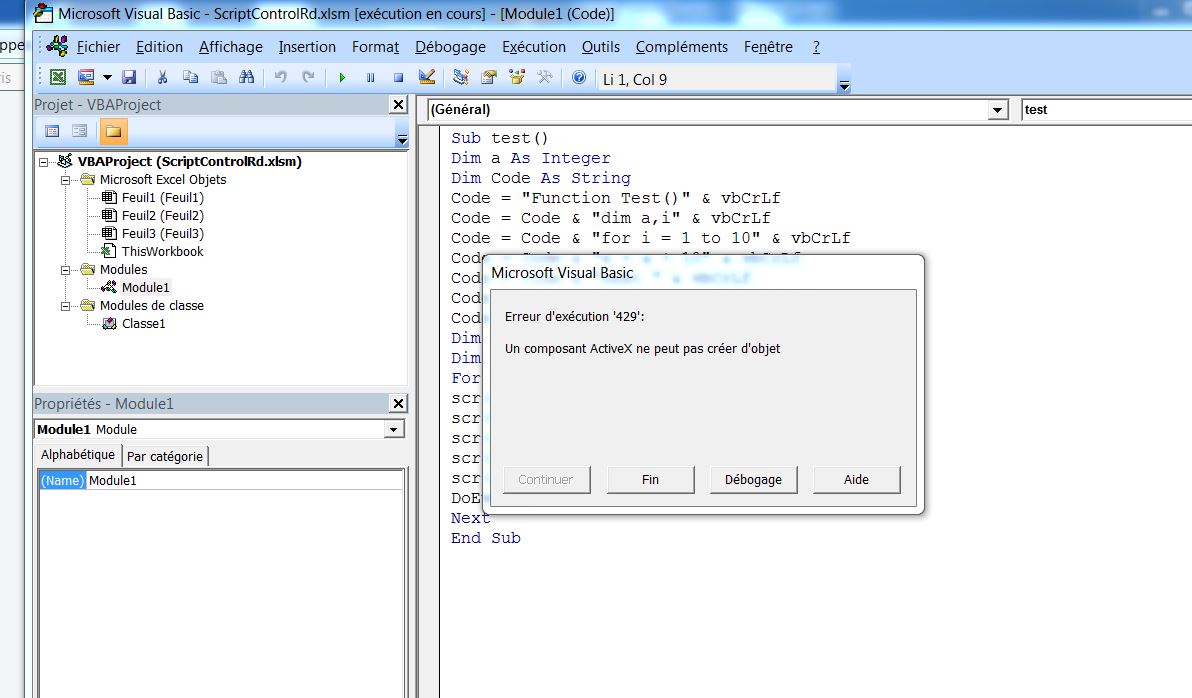This screenshot has height=698, width=1192.
Task: Open Find with the binoculars icon
Action: pos(246,77)
